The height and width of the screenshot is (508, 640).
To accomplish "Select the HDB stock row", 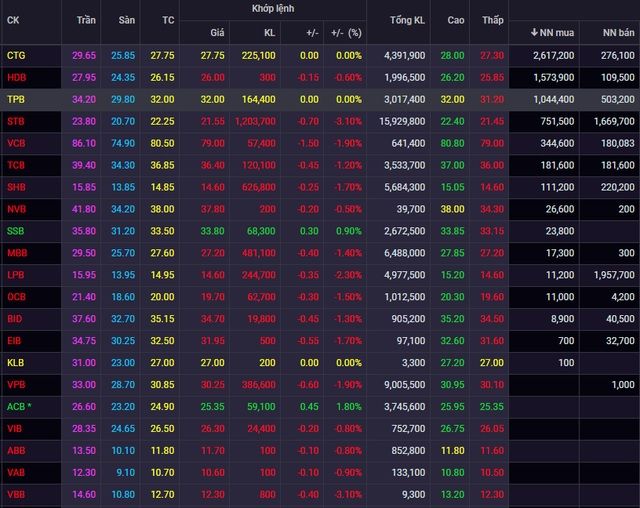I will 320,78.
